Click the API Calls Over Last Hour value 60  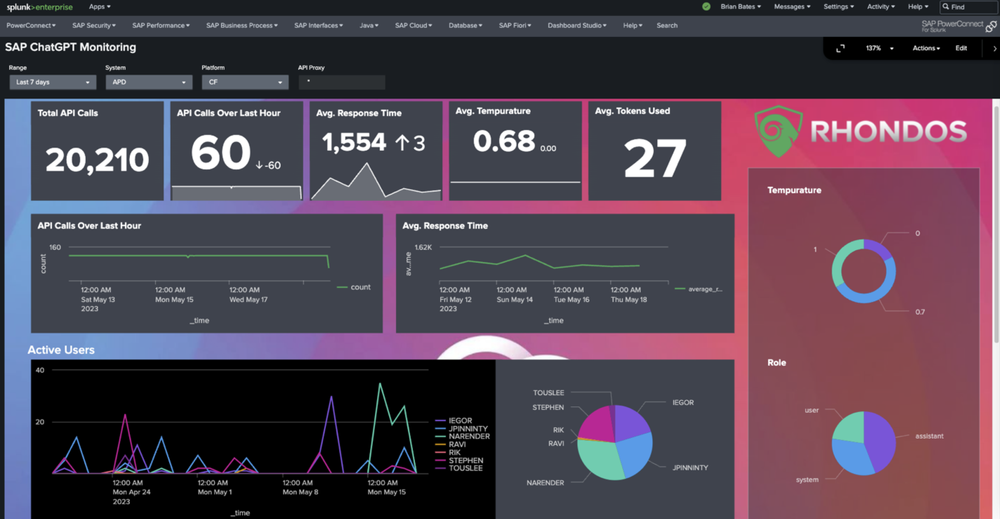221,152
